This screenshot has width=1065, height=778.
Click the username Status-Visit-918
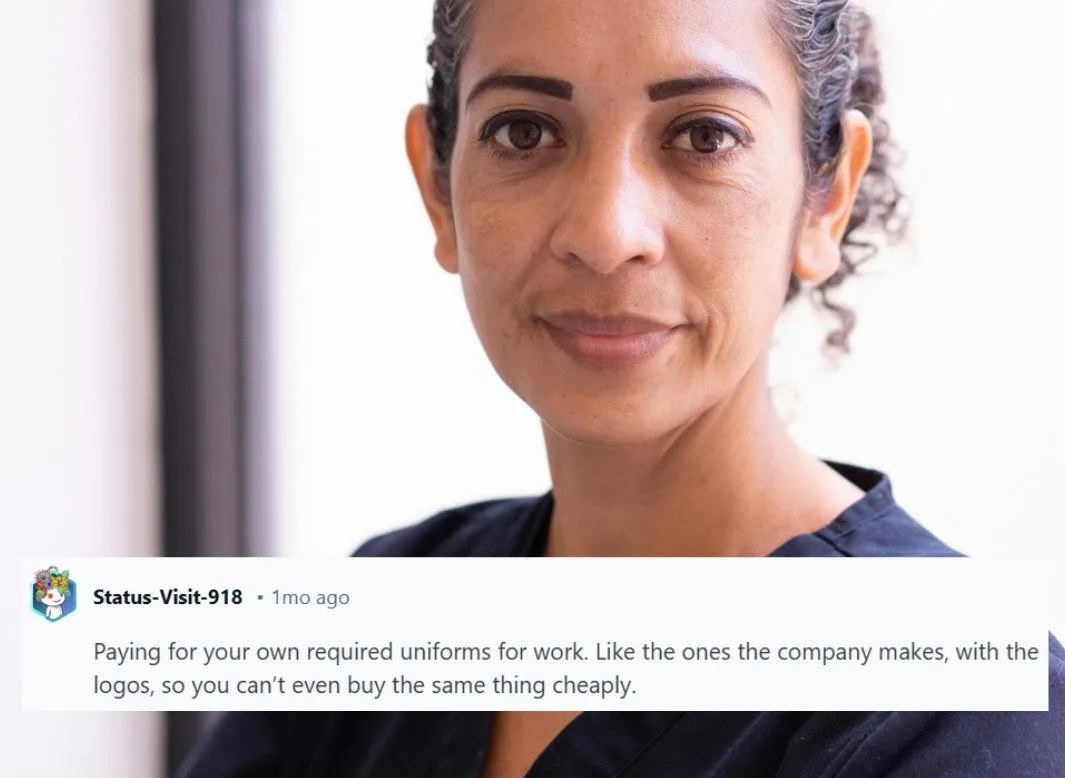point(167,597)
